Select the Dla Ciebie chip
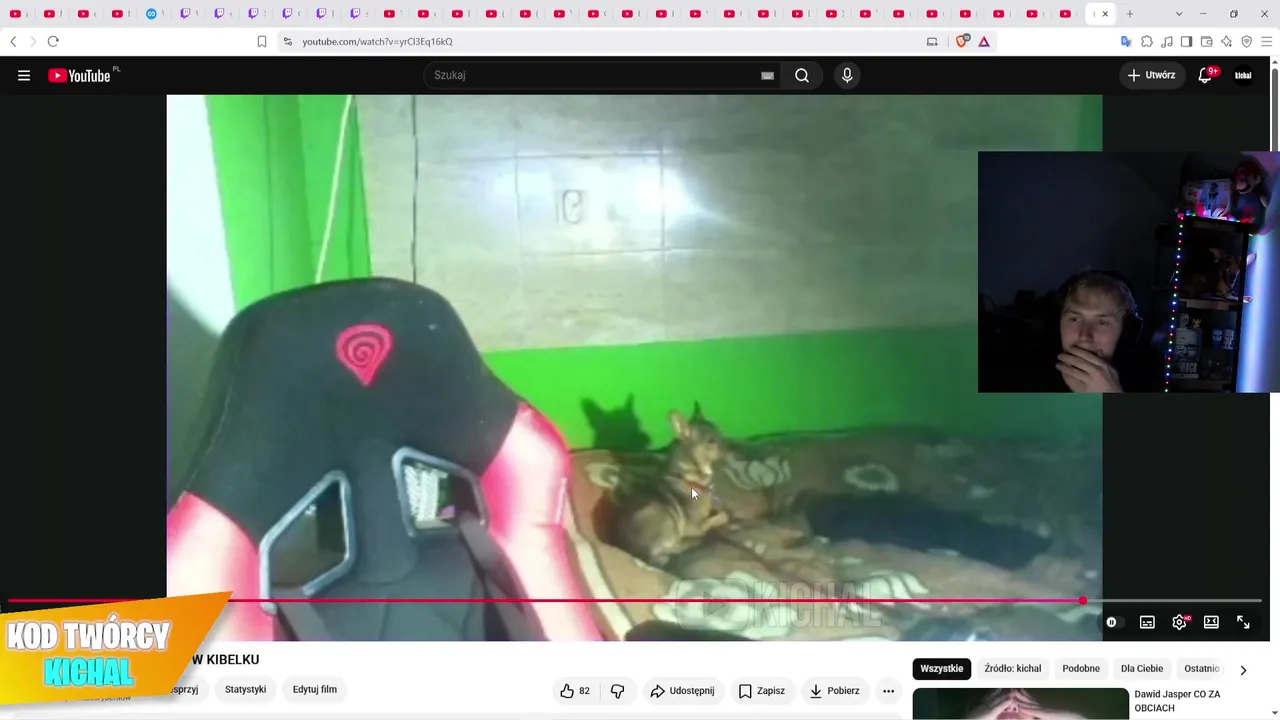Image resolution: width=1280 pixels, height=720 pixels. (1142, 669)
